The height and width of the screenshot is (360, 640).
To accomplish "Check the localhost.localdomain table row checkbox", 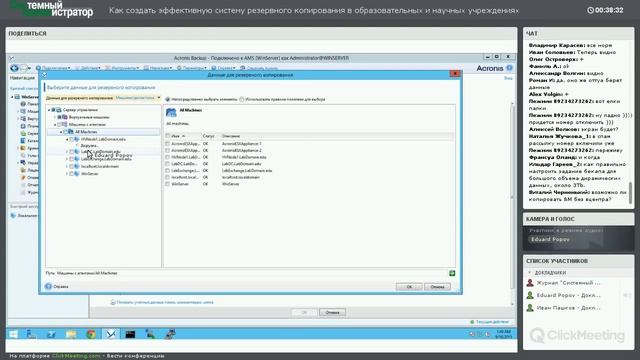I will coord(167,177).
